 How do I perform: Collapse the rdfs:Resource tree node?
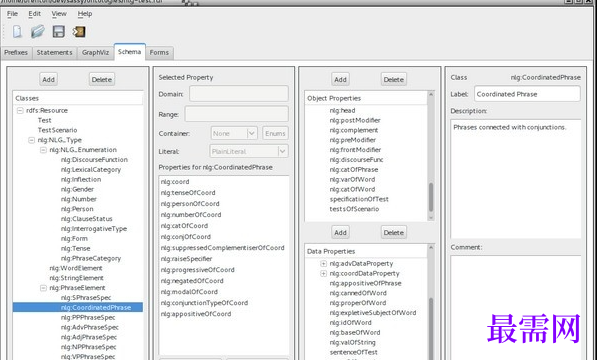click(20, 110)
